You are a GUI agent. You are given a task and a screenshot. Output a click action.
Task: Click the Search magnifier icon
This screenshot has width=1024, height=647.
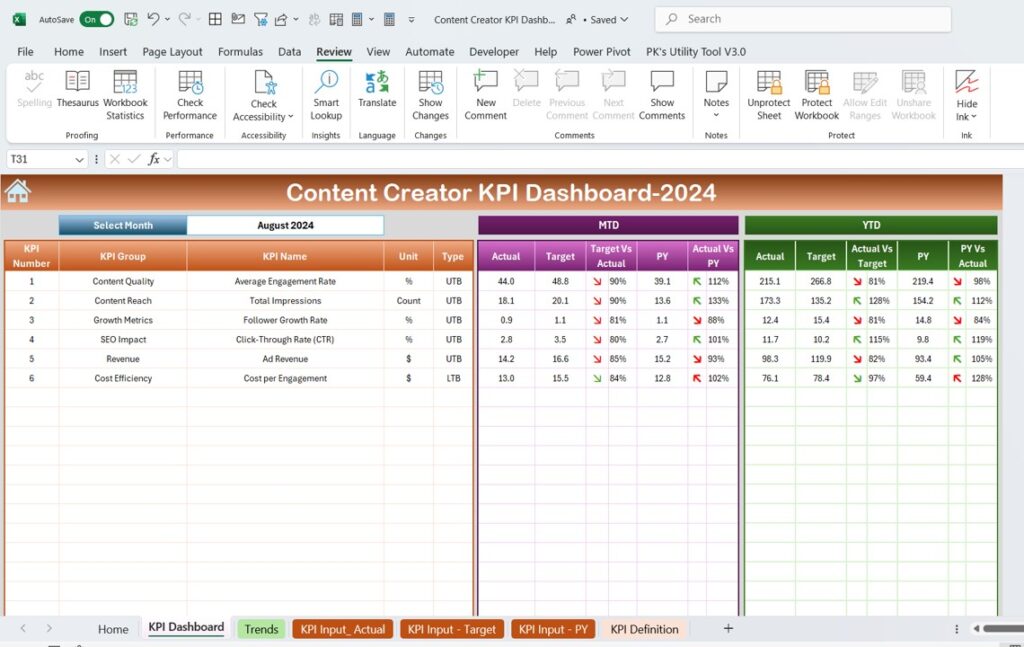coord(671,19)
